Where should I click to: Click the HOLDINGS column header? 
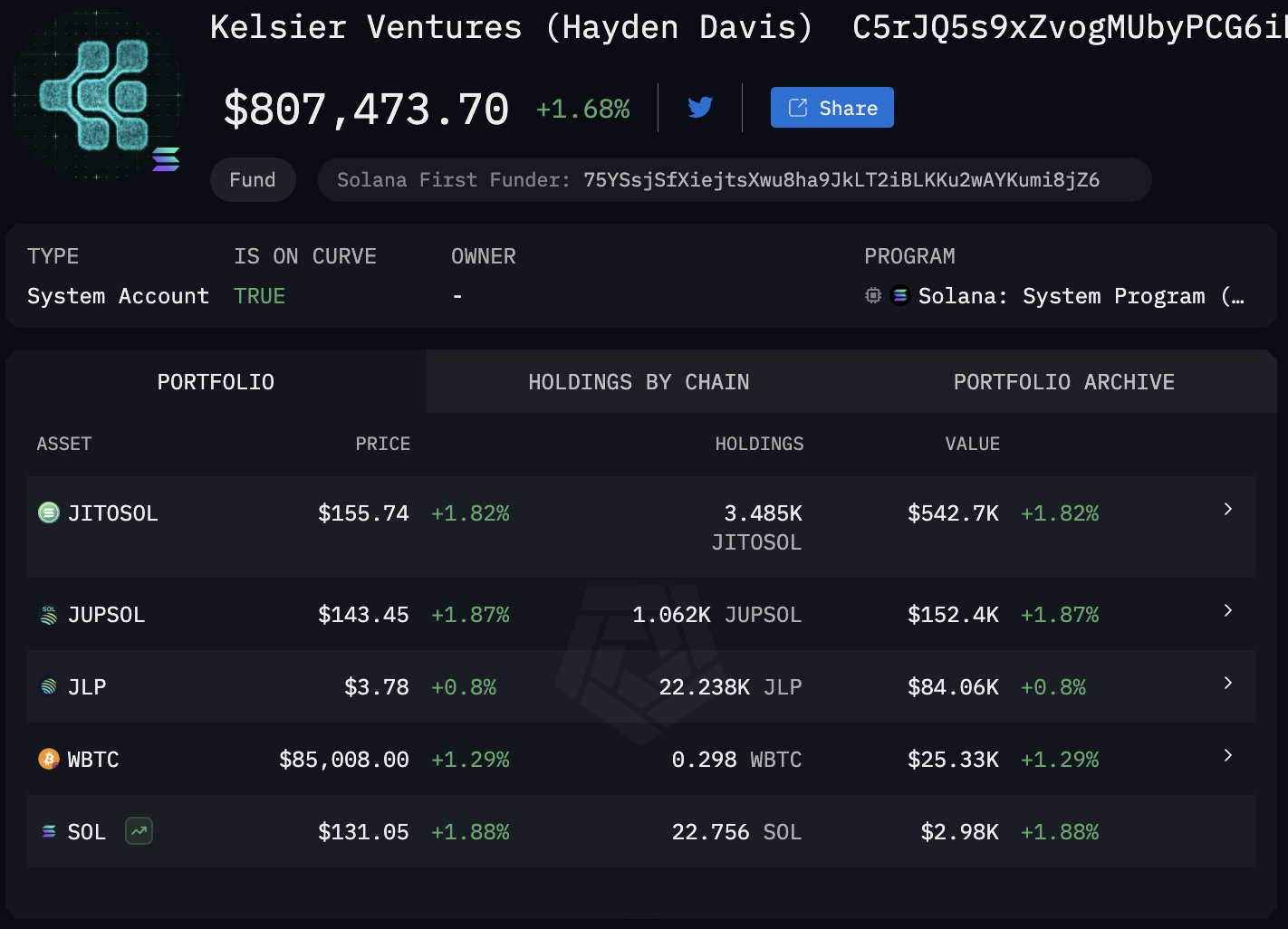click(x=759, y=444)
